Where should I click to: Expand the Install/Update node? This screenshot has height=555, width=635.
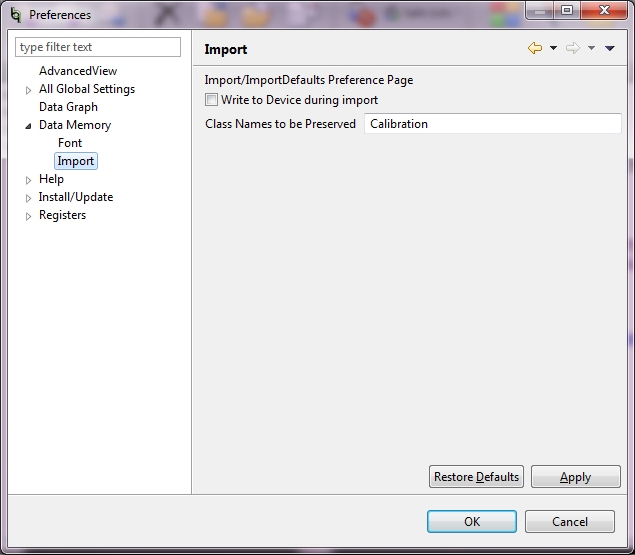[28, 198]
